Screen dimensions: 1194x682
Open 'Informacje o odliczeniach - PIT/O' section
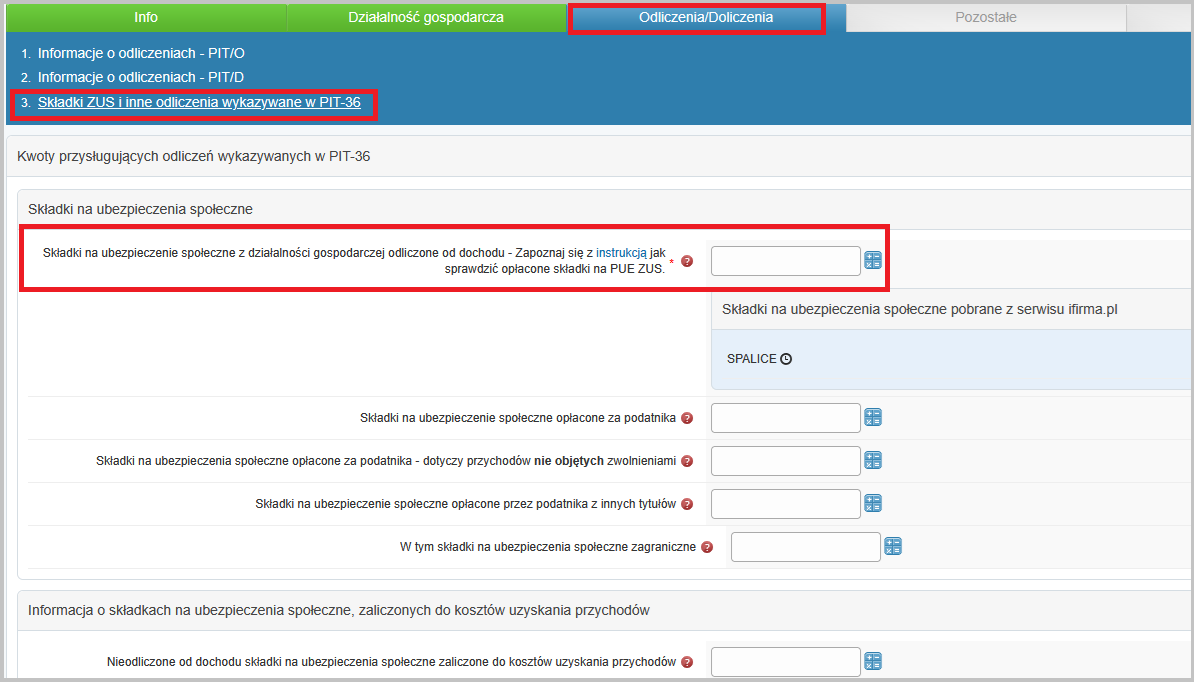[x=141, y=52]
